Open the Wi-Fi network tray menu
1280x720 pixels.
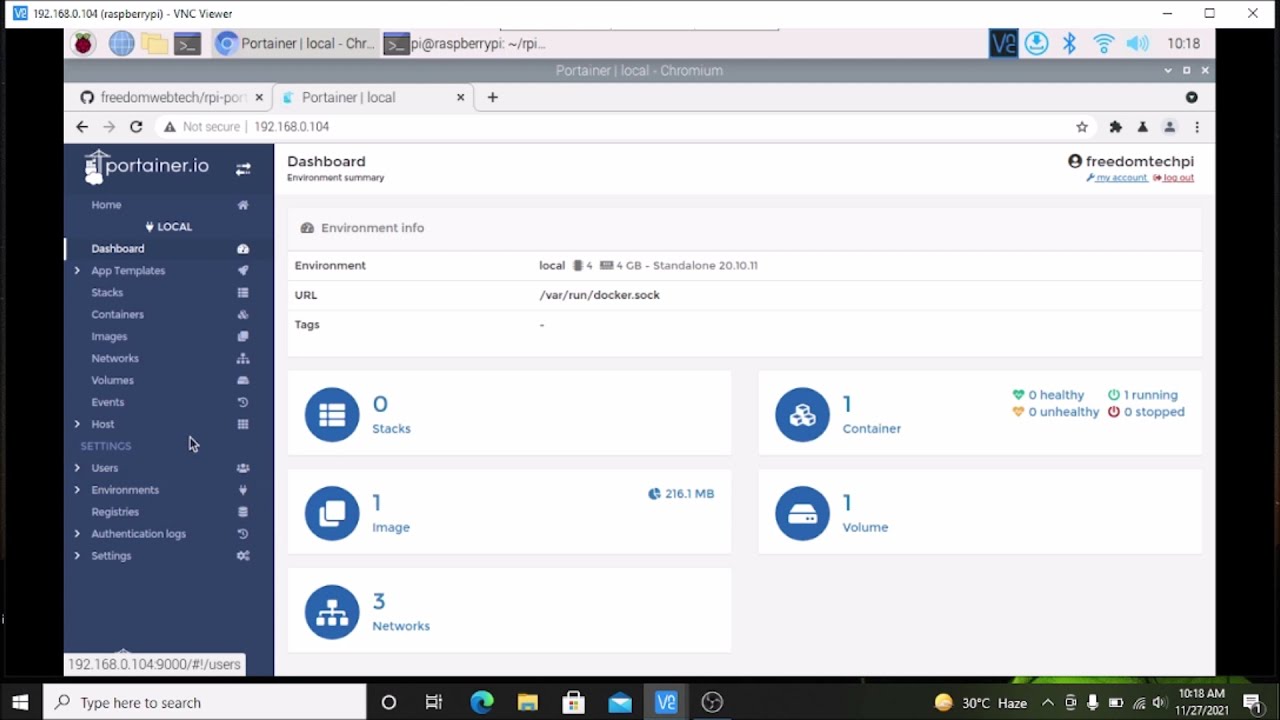tap(1103, 43)
